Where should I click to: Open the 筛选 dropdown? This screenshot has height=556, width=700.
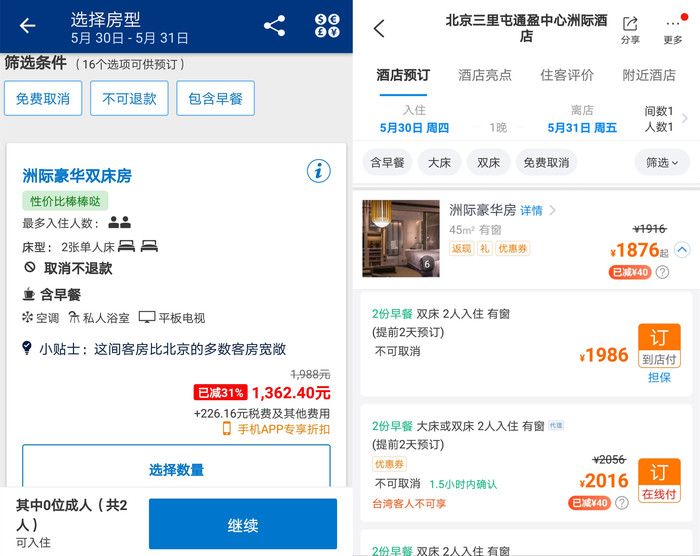661,162
